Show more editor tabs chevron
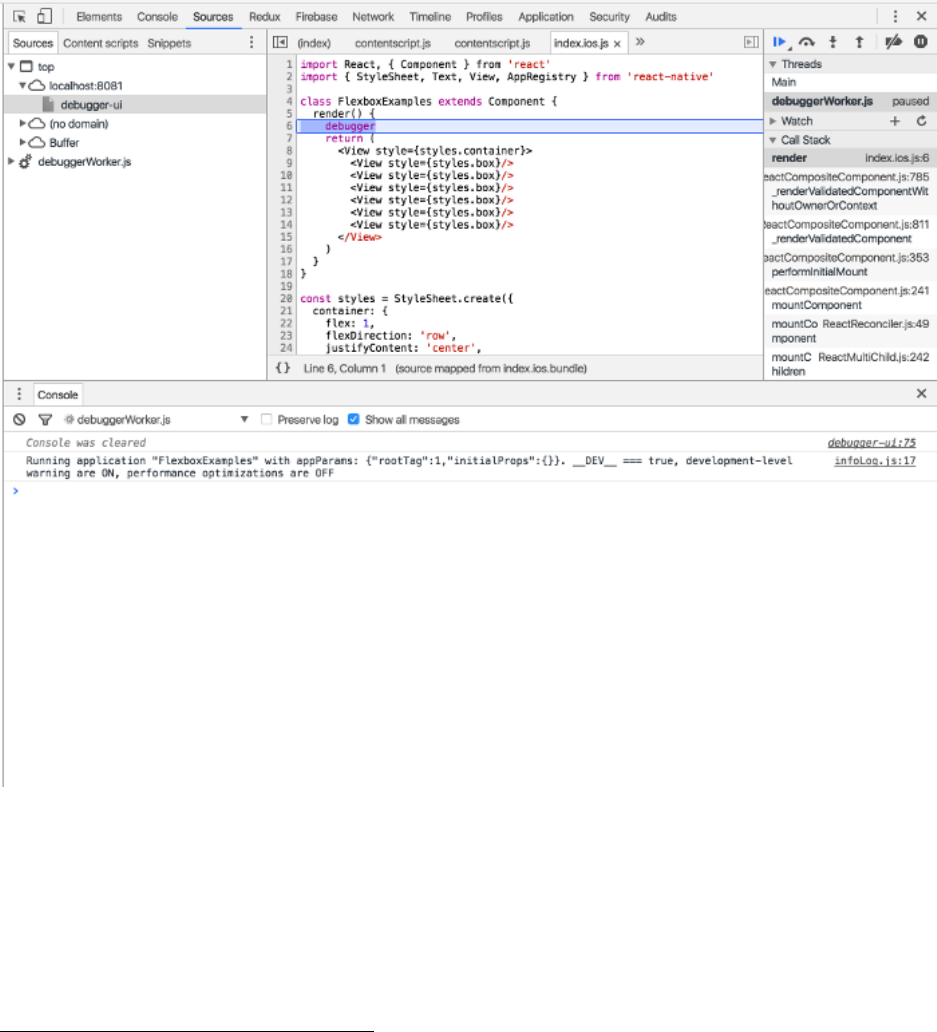Screen dimensions: 937x1032 640,42
